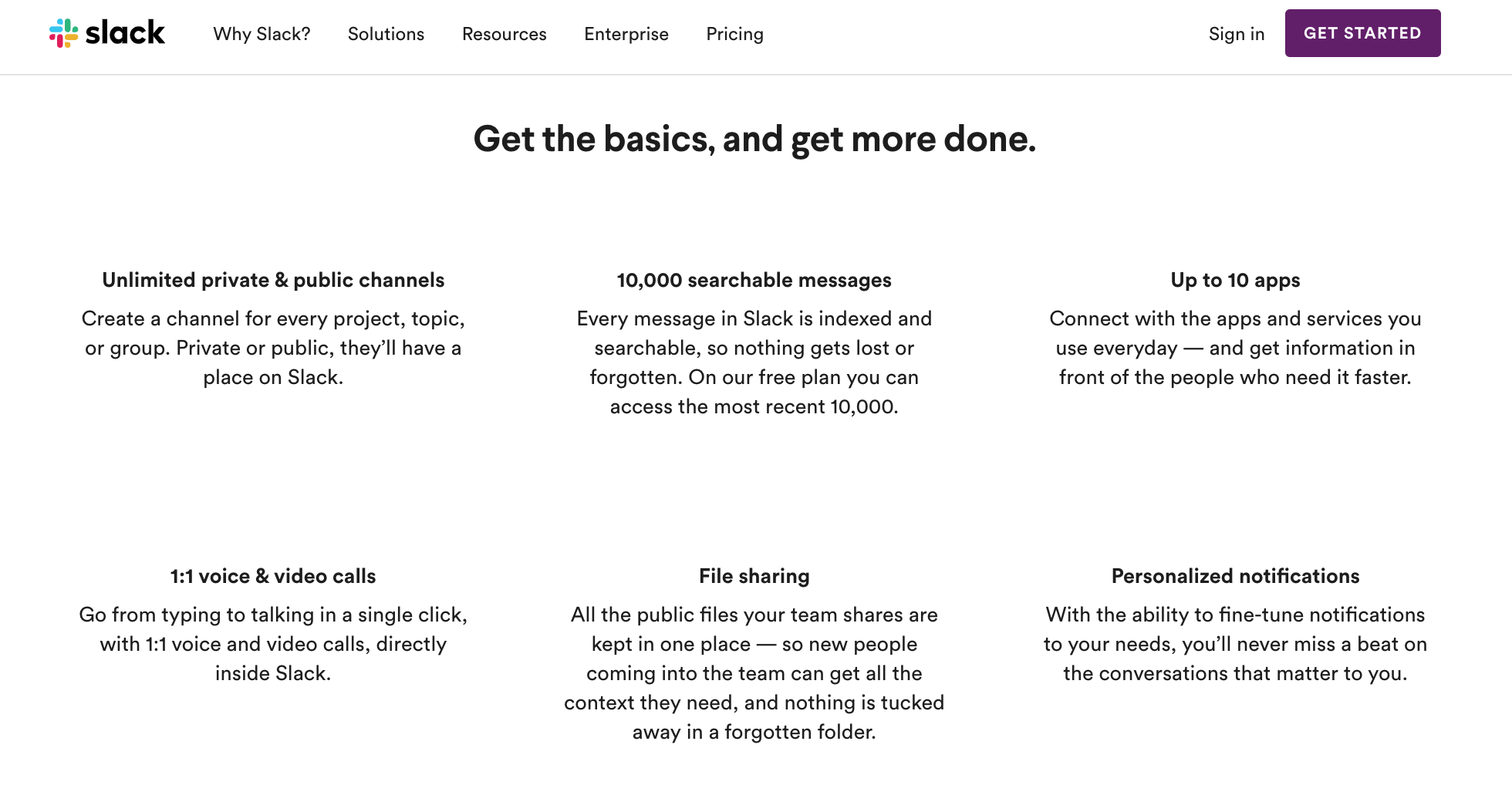Click the '1:1 voice & video calls' heading
This screenshot has height=785, width=1512.
273,576
